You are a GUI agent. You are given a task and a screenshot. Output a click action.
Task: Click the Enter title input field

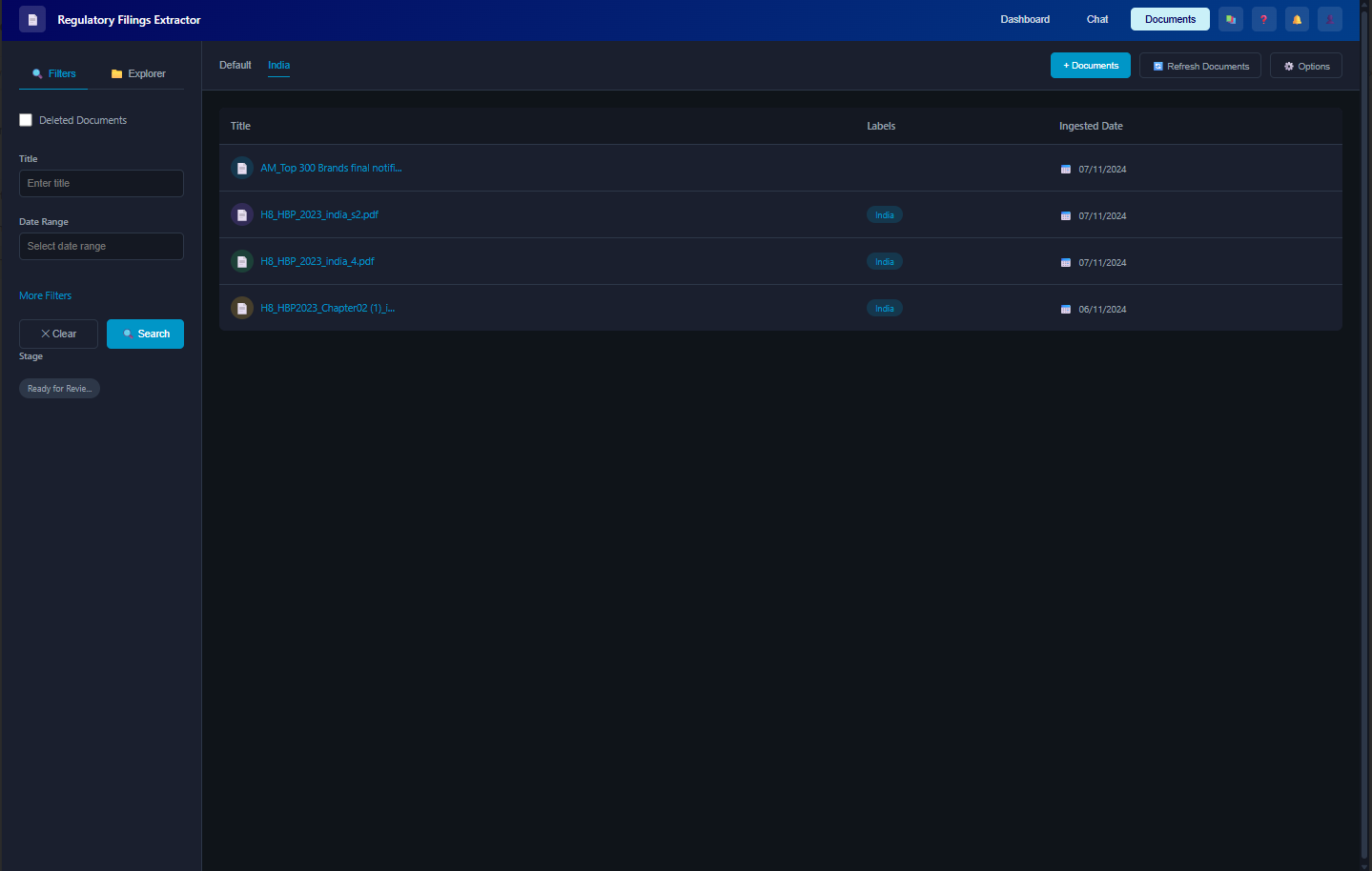pos(101,183)
